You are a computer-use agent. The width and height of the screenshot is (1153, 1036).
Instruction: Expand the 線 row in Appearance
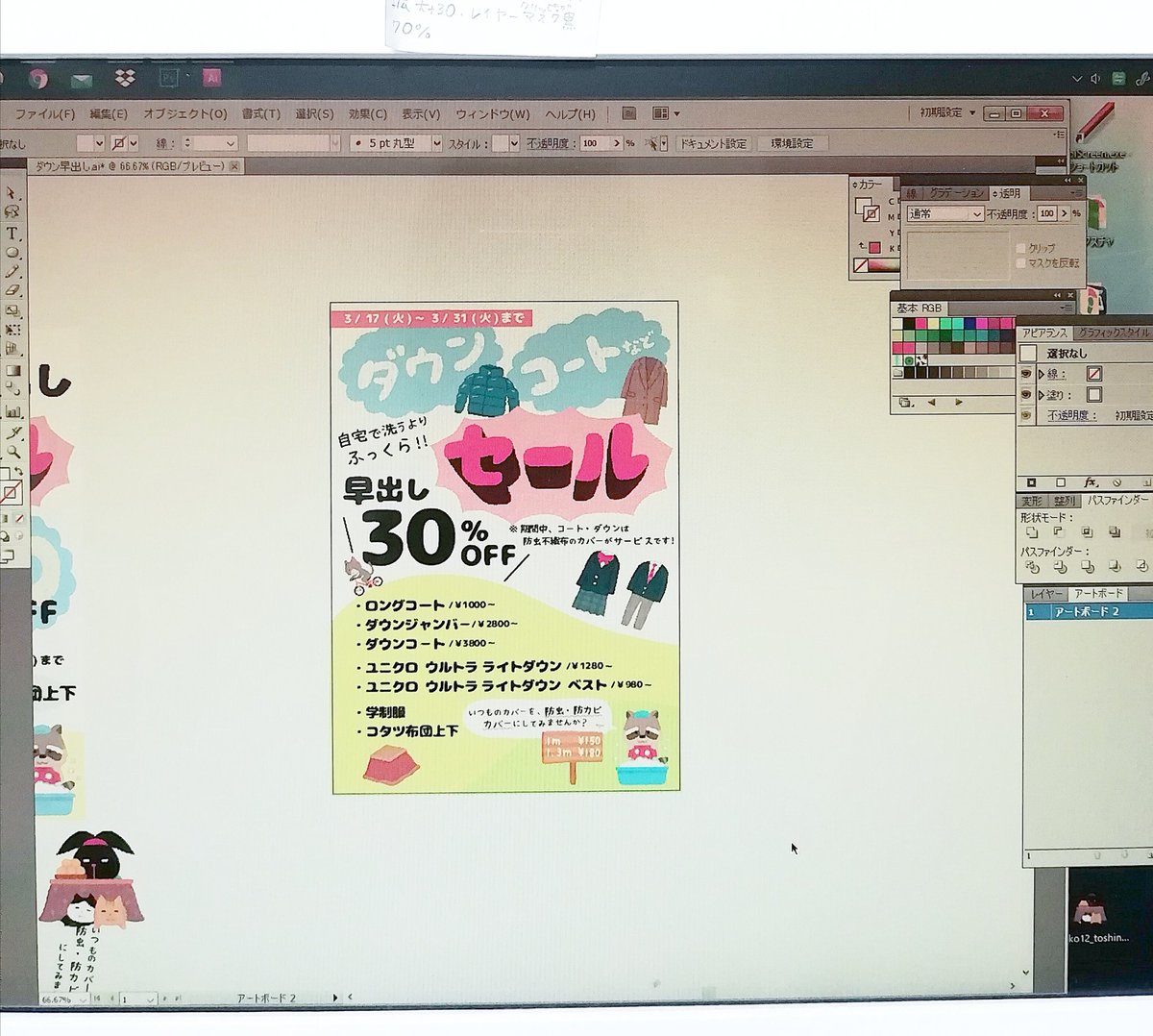tap(1042, 374)
